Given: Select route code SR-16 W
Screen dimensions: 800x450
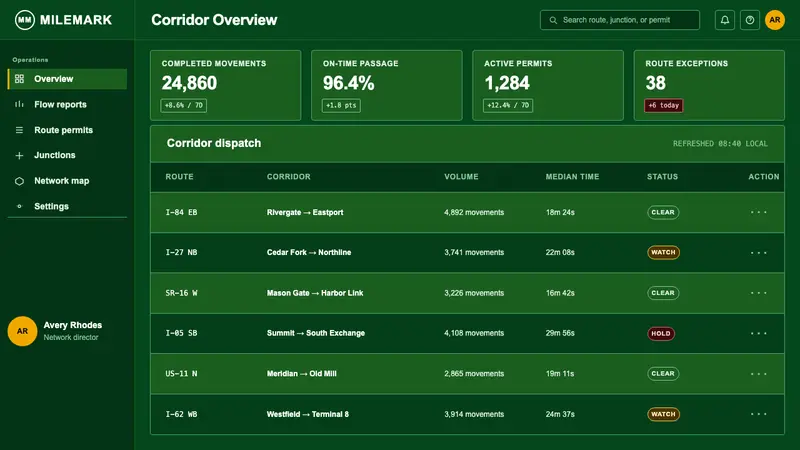Looking at the screenshot, I should coord(181,293).
